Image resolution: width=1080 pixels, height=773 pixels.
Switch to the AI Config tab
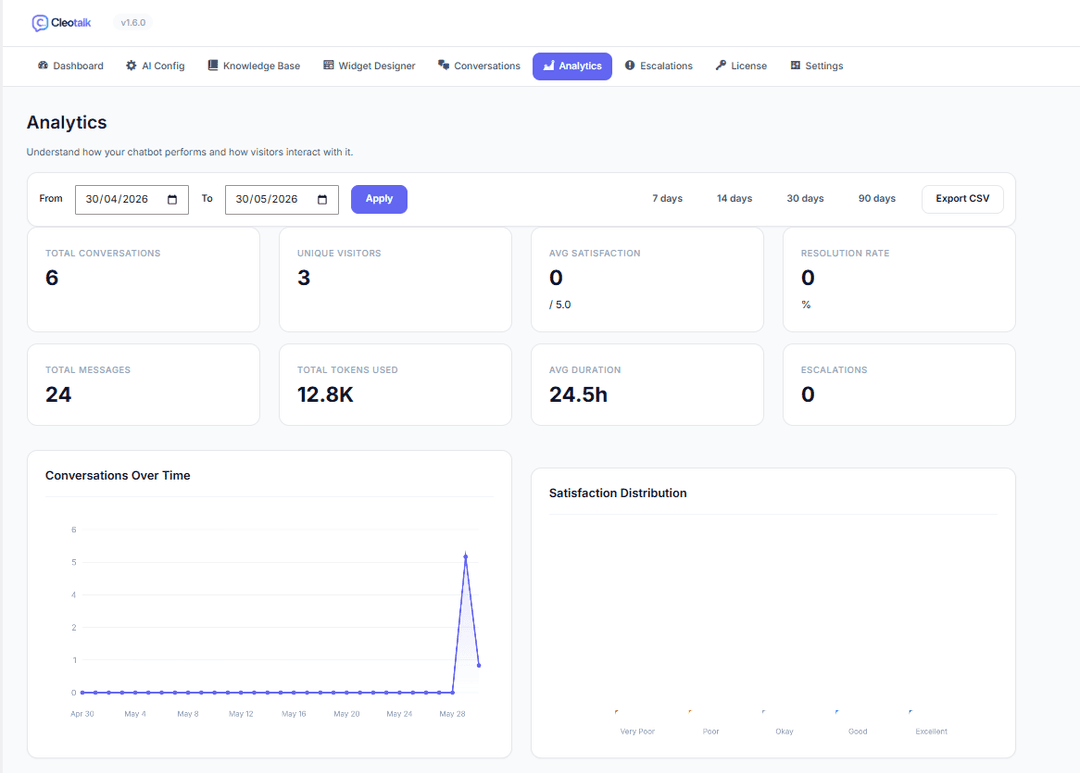coord(156,66)
